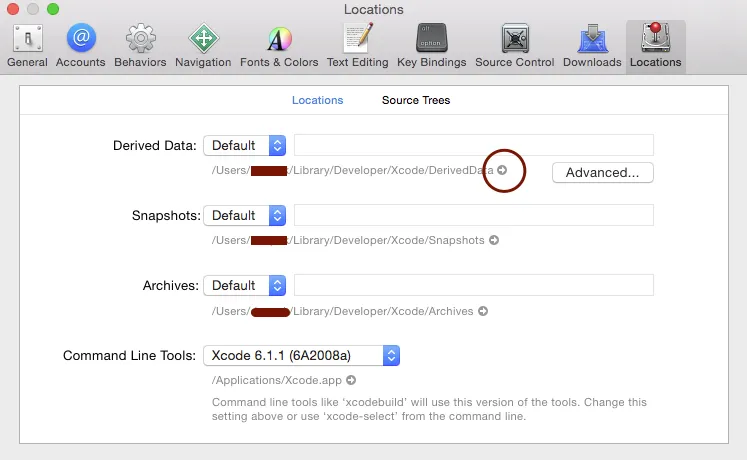
Task: Open the General preferences pane
Action: tap(27, 46)
